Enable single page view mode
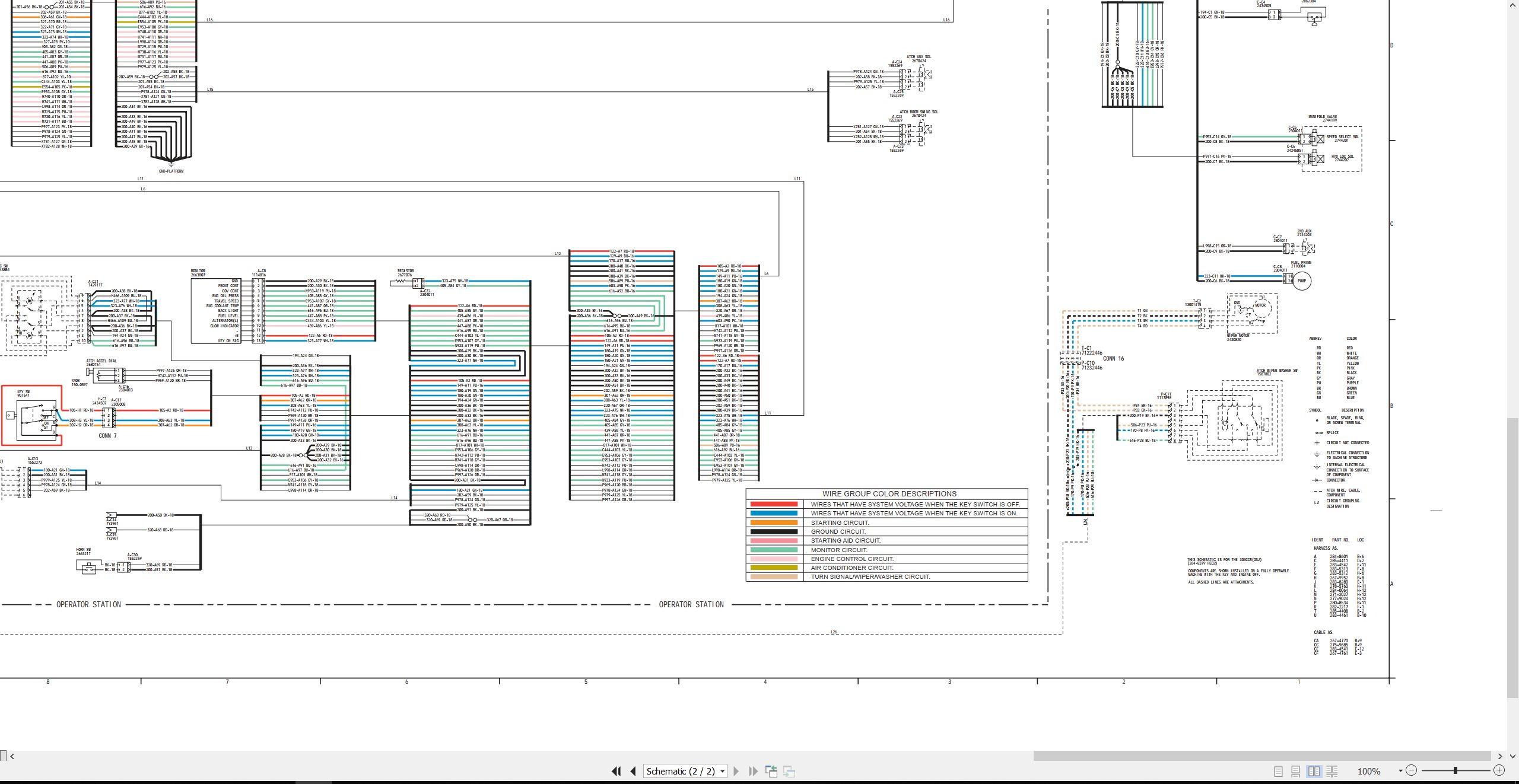Image resolution: width=1519 pixels, height=784 pixels. click(x=1278, y=771)
